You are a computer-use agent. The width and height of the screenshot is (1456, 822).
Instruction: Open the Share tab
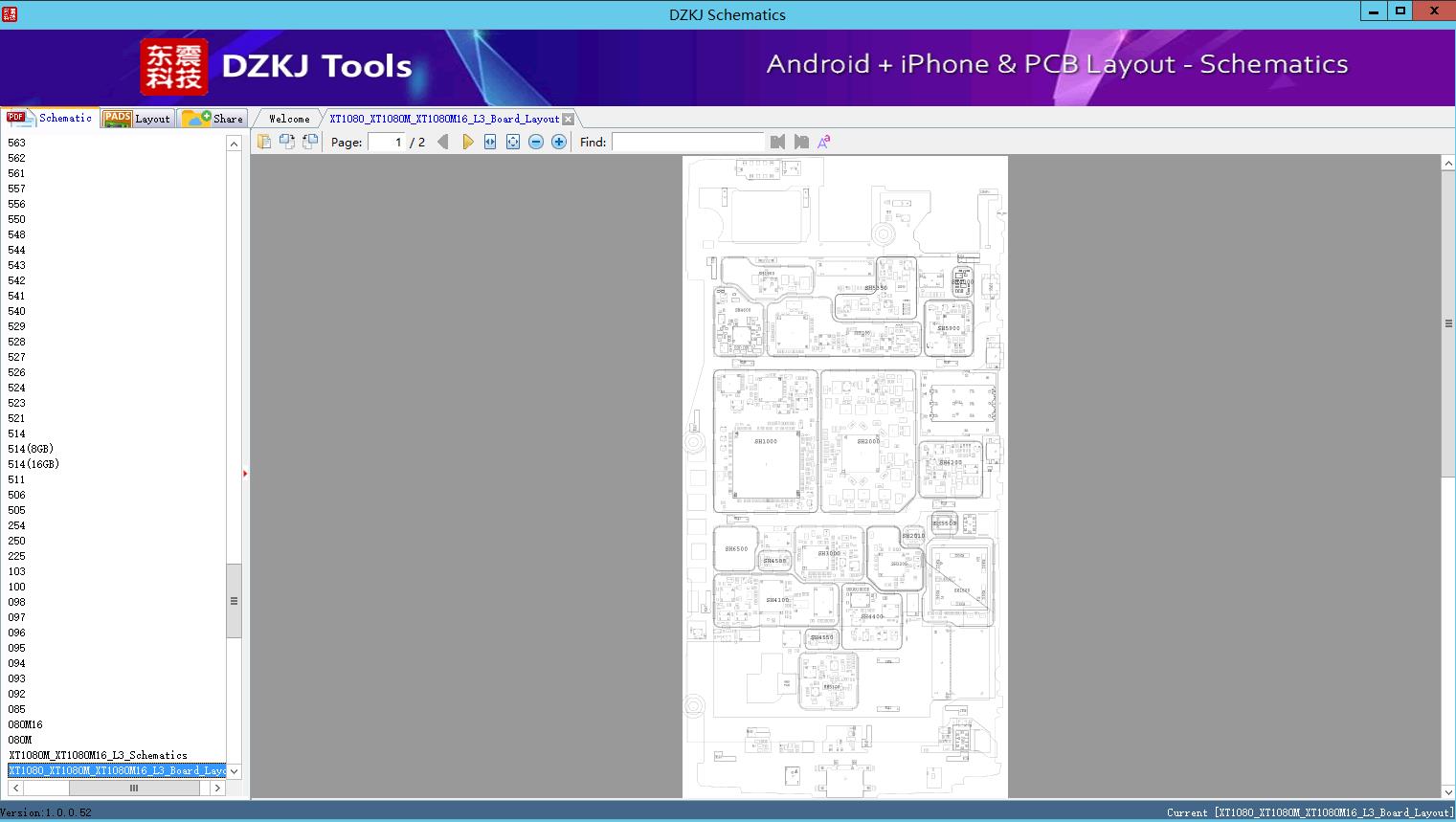213,119
